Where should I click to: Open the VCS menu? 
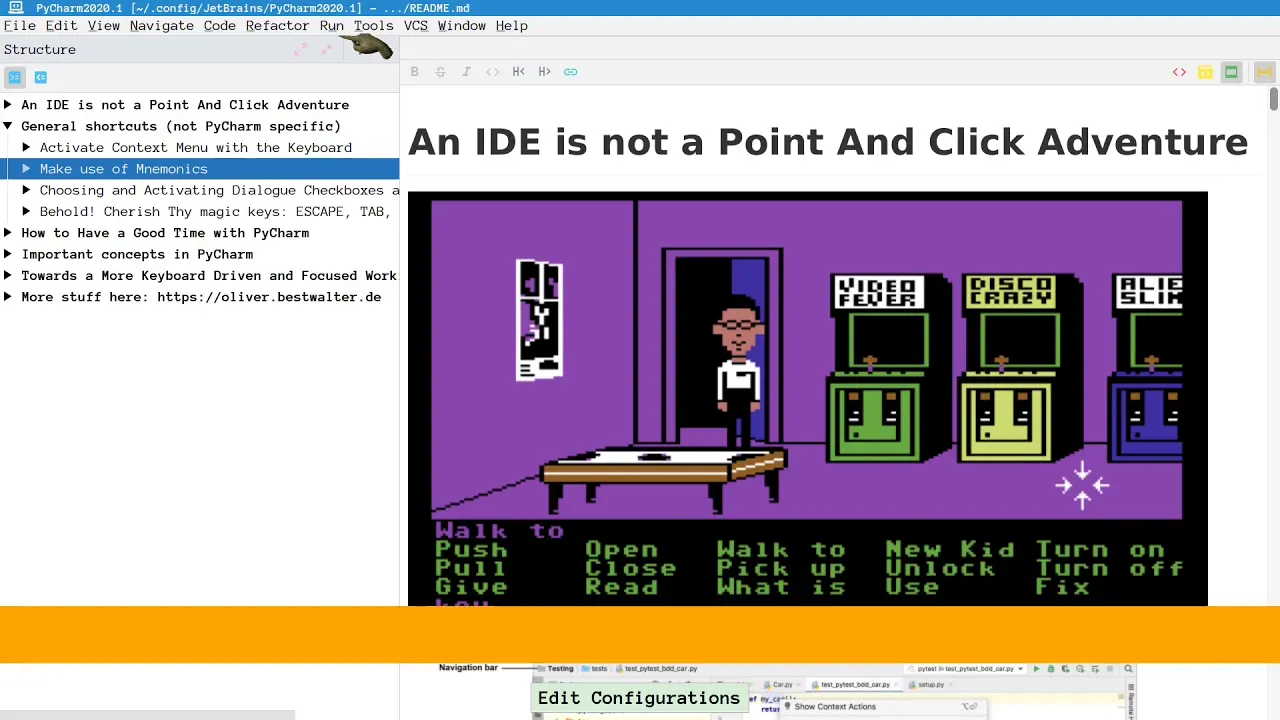(x=416, y=26)
